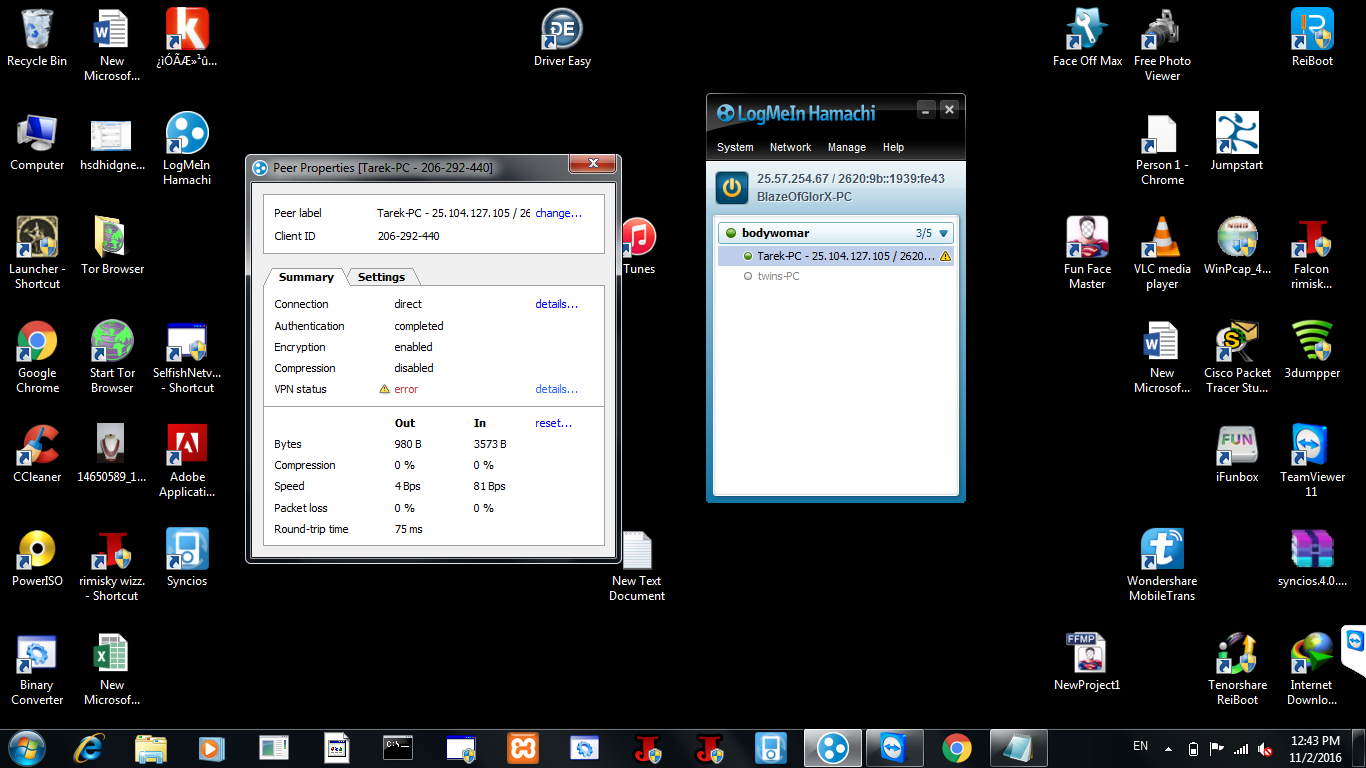Open PowerISO desktop icon
1366x768 pixels.
coord(37,558)
